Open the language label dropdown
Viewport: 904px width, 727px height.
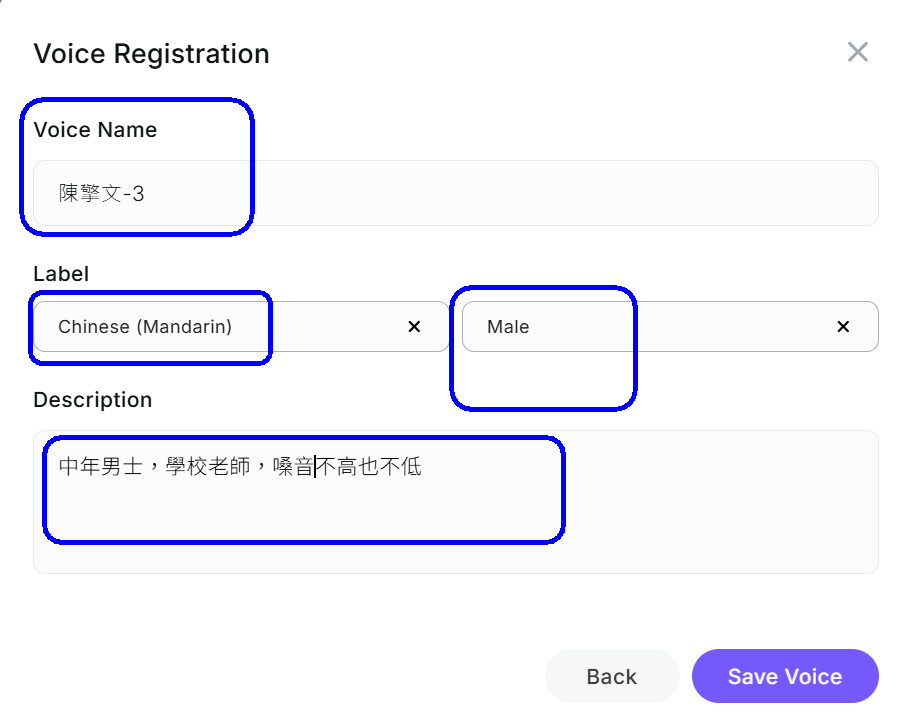(x=320, y=327)
